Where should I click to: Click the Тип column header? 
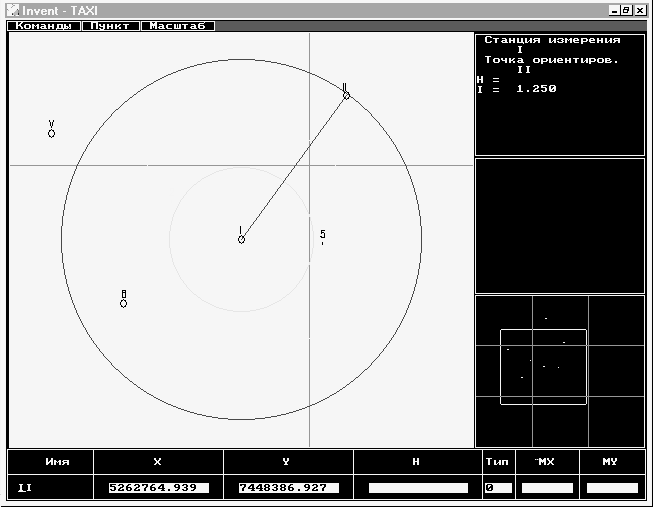pos(497,462)
